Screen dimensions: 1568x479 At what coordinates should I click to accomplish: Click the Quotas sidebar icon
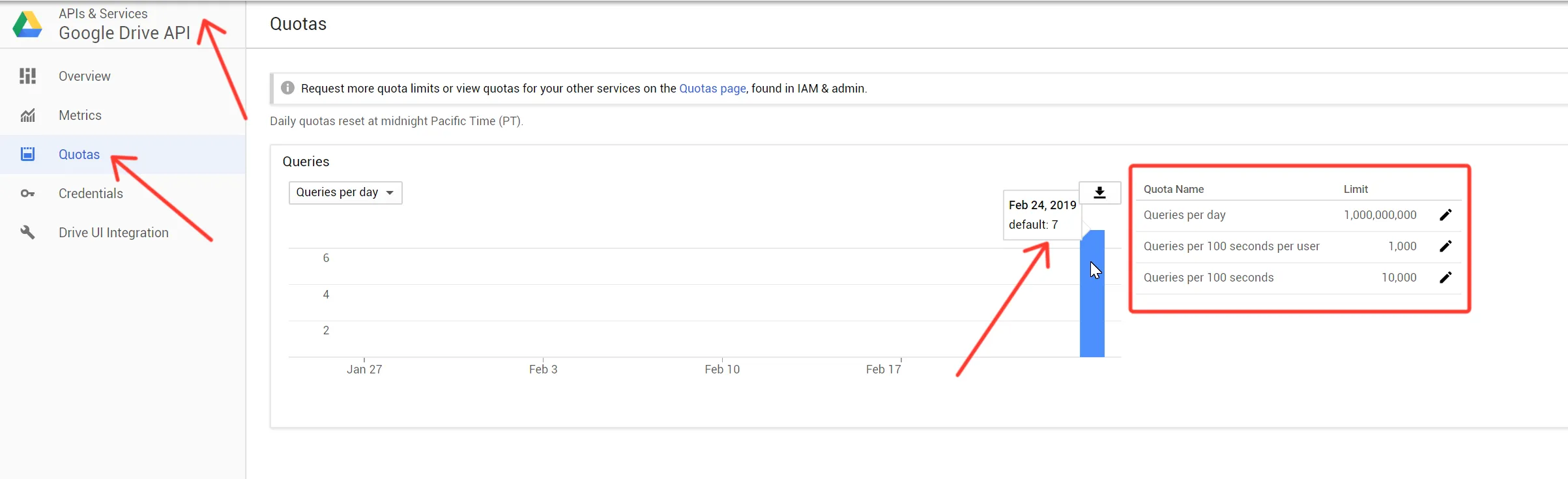pyautogui.click(x=27, y=154)
